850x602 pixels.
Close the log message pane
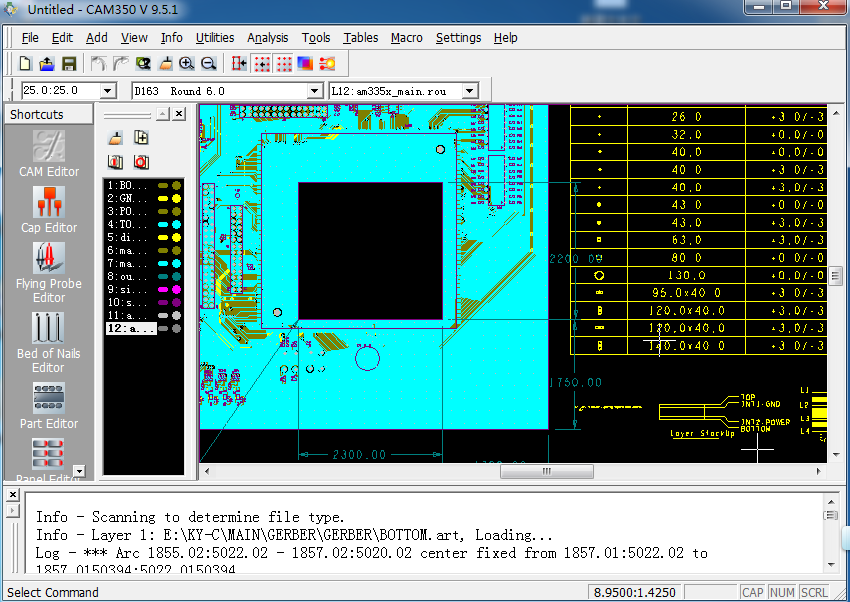[x=12, y=494]
